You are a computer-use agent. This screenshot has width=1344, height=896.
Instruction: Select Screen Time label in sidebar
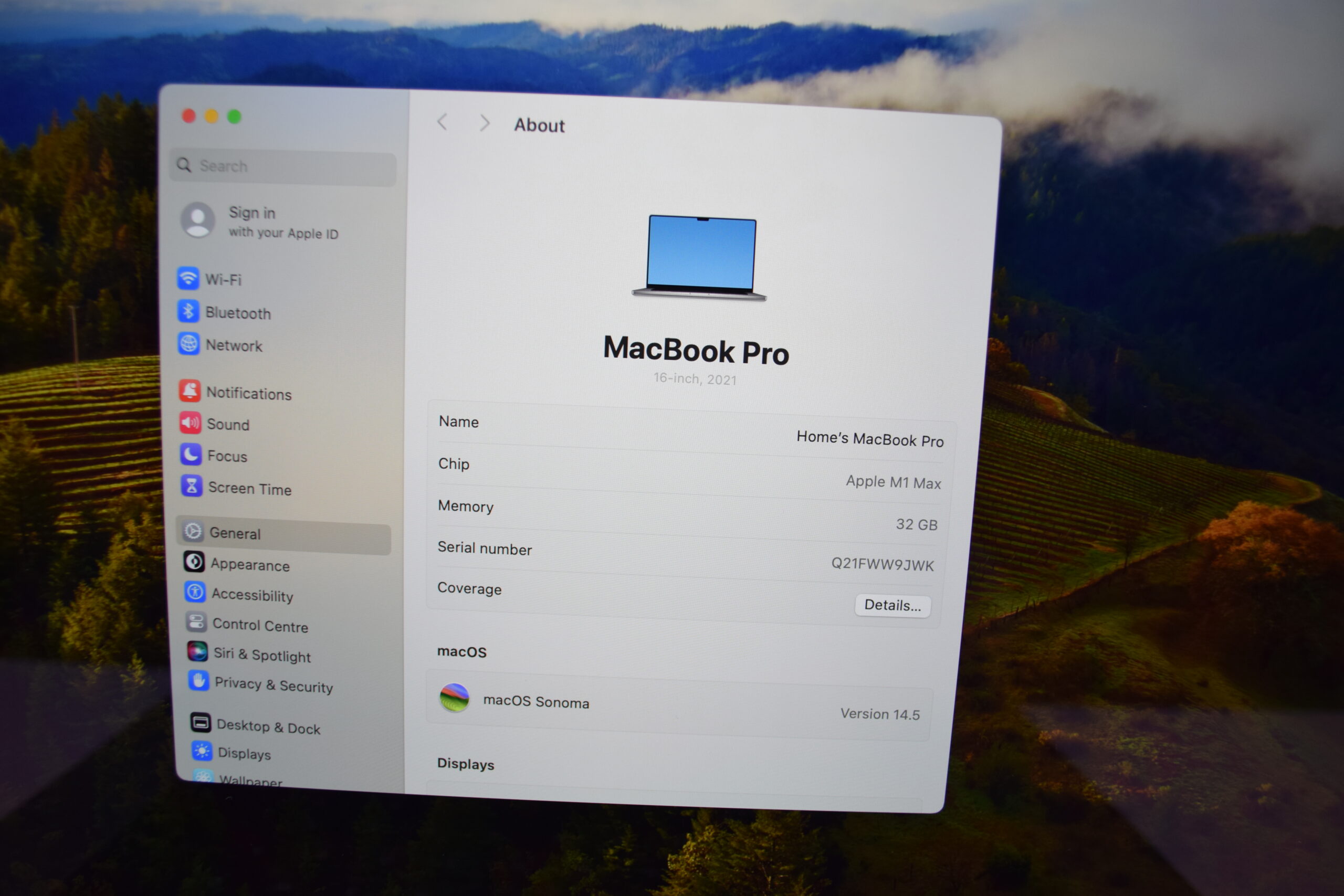click(x=250, y=489)
